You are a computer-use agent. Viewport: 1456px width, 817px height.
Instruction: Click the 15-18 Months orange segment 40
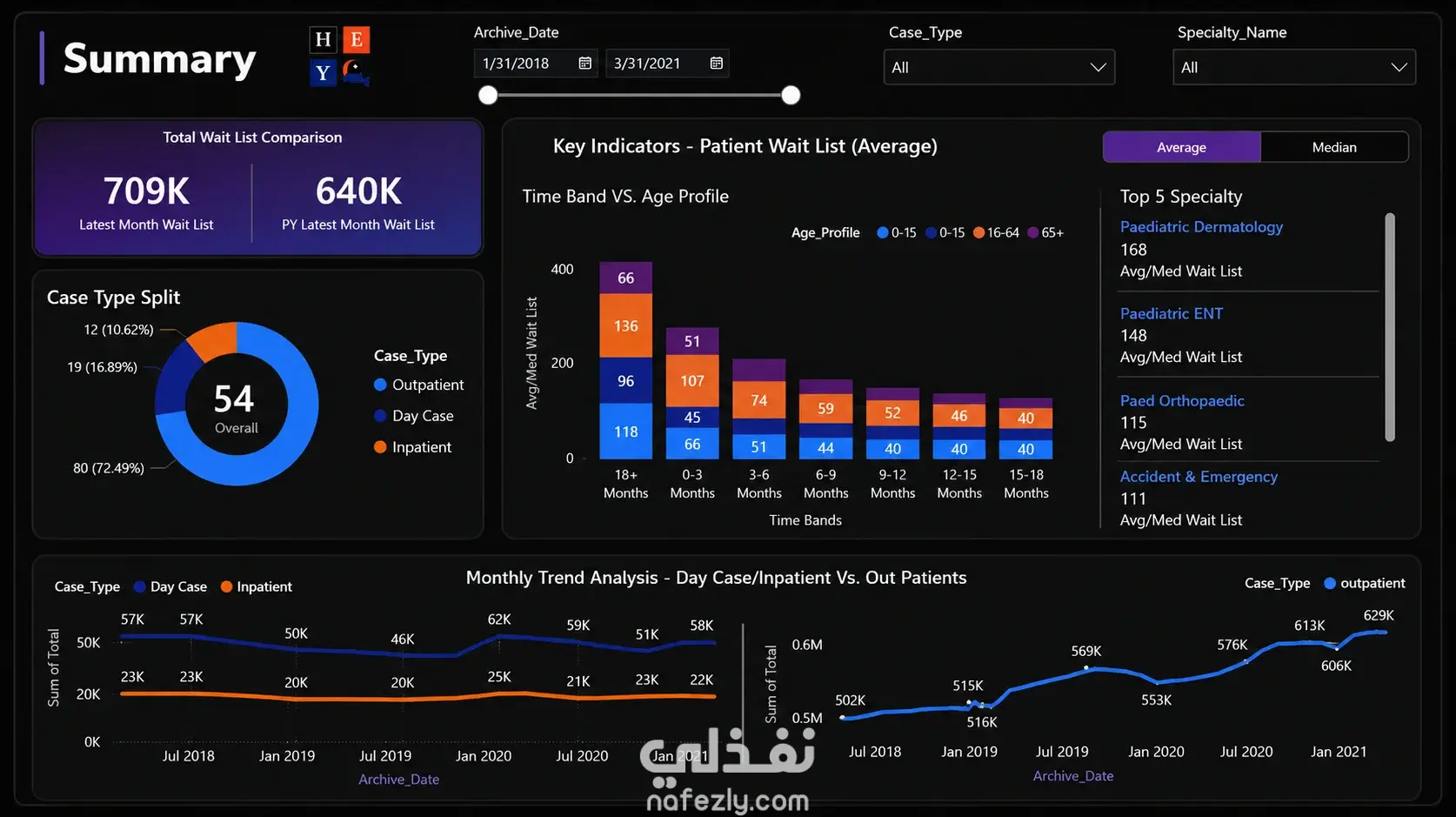[1026, 419]
